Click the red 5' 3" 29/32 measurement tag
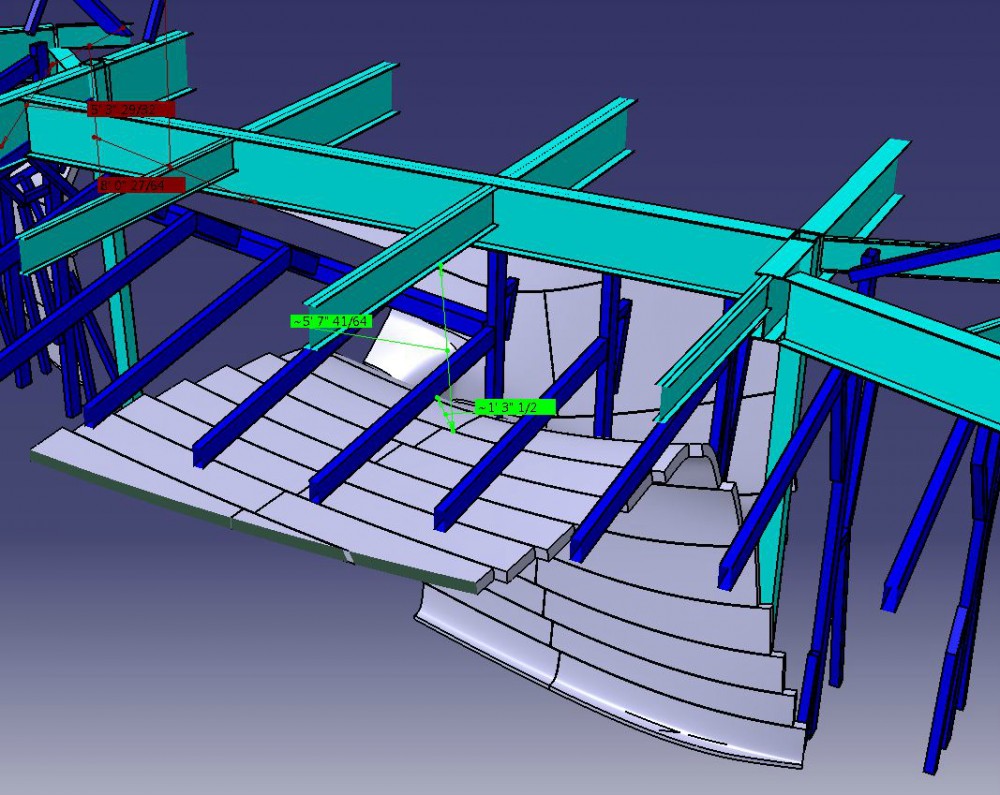Viewport: 1000px width, 795px height. pos(131,110)
